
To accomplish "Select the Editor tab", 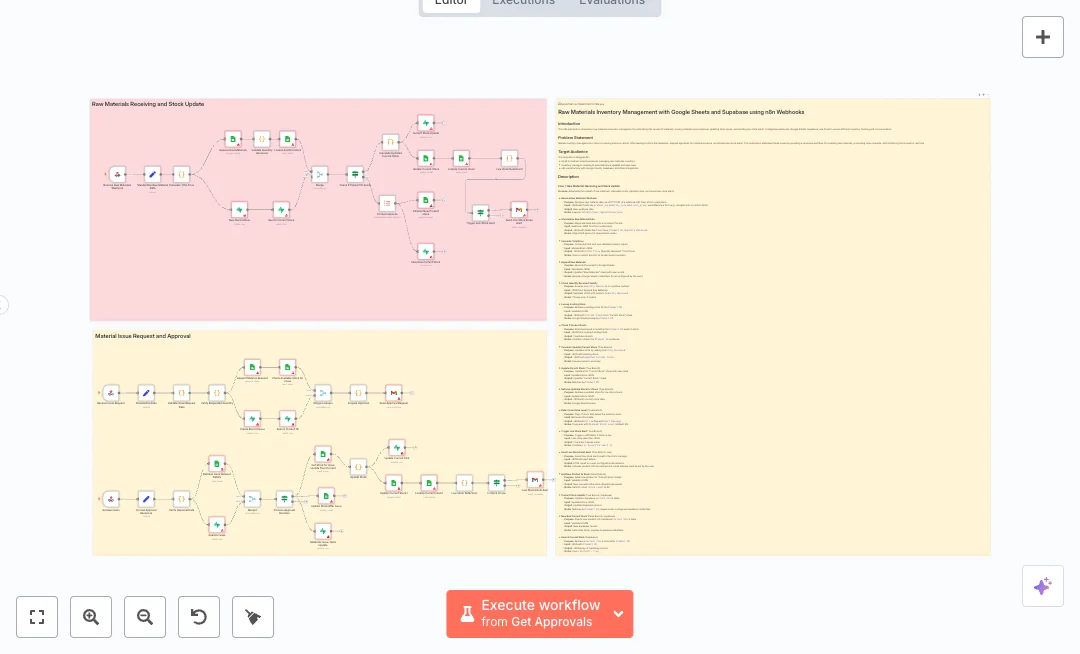I will (451, 3).
